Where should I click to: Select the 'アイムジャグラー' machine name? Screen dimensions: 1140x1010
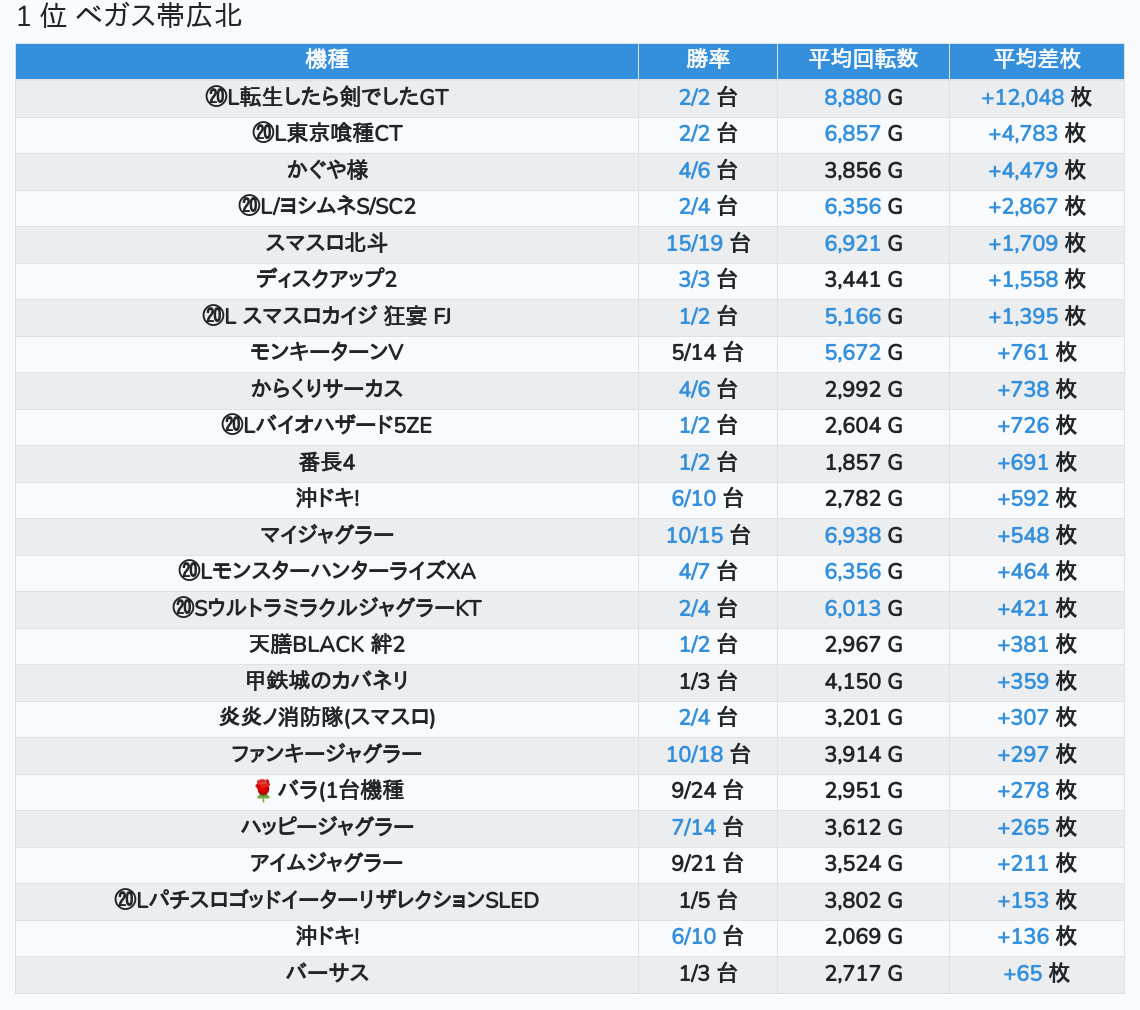[x=326, y=864]
